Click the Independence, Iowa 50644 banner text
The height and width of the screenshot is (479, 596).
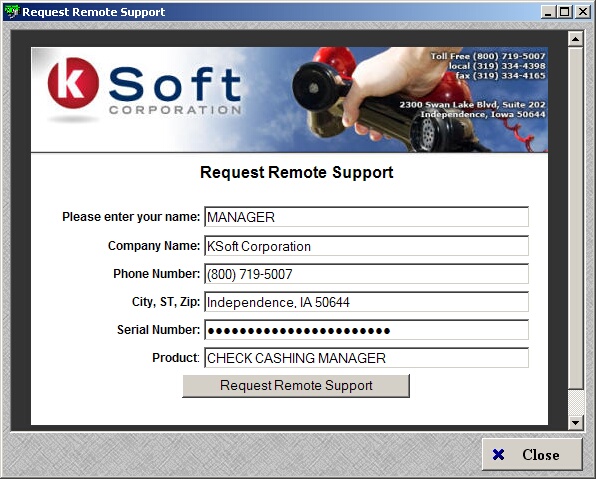(483, 114)
